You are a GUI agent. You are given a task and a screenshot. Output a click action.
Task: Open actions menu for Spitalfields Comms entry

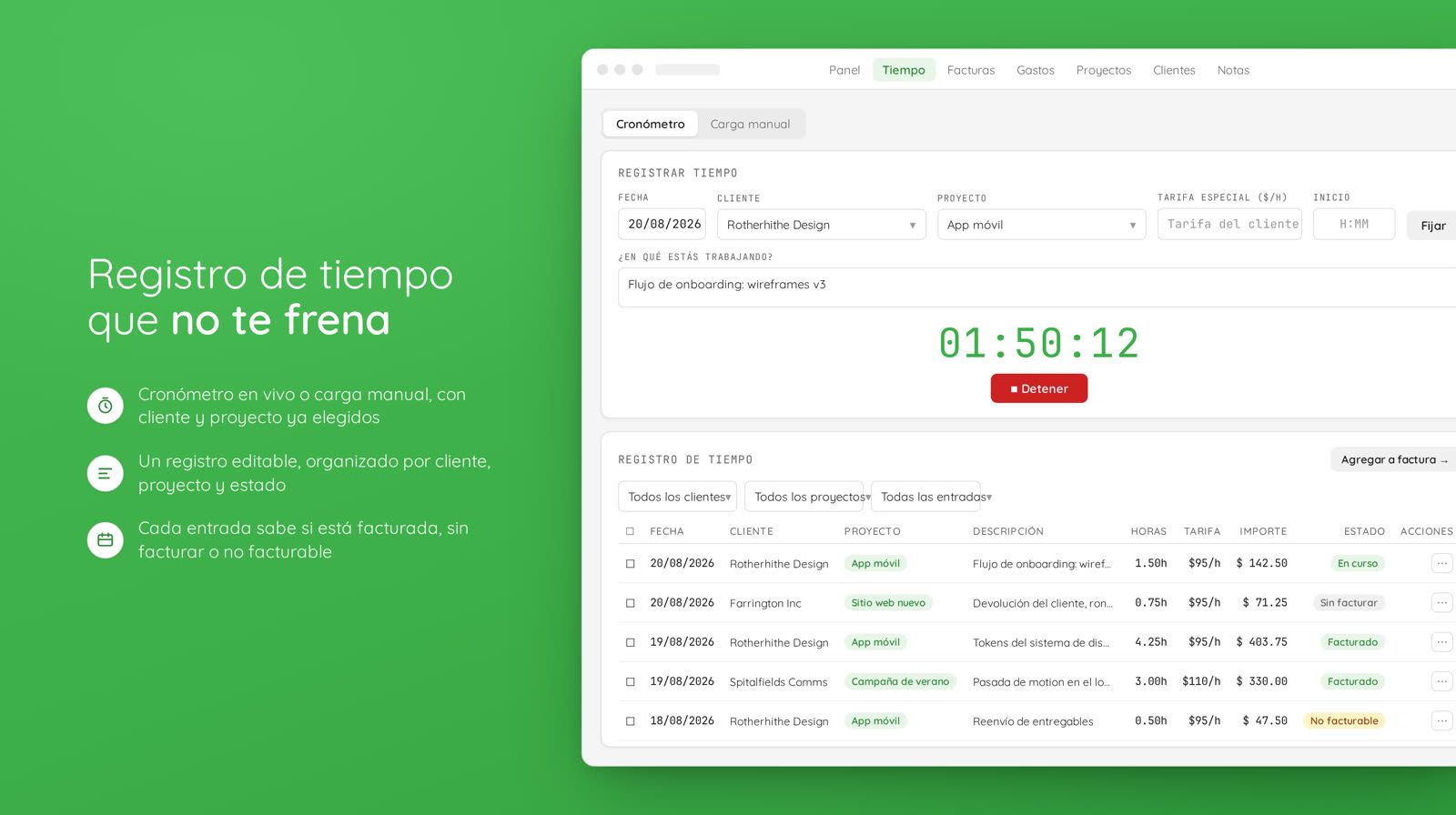1441,681
